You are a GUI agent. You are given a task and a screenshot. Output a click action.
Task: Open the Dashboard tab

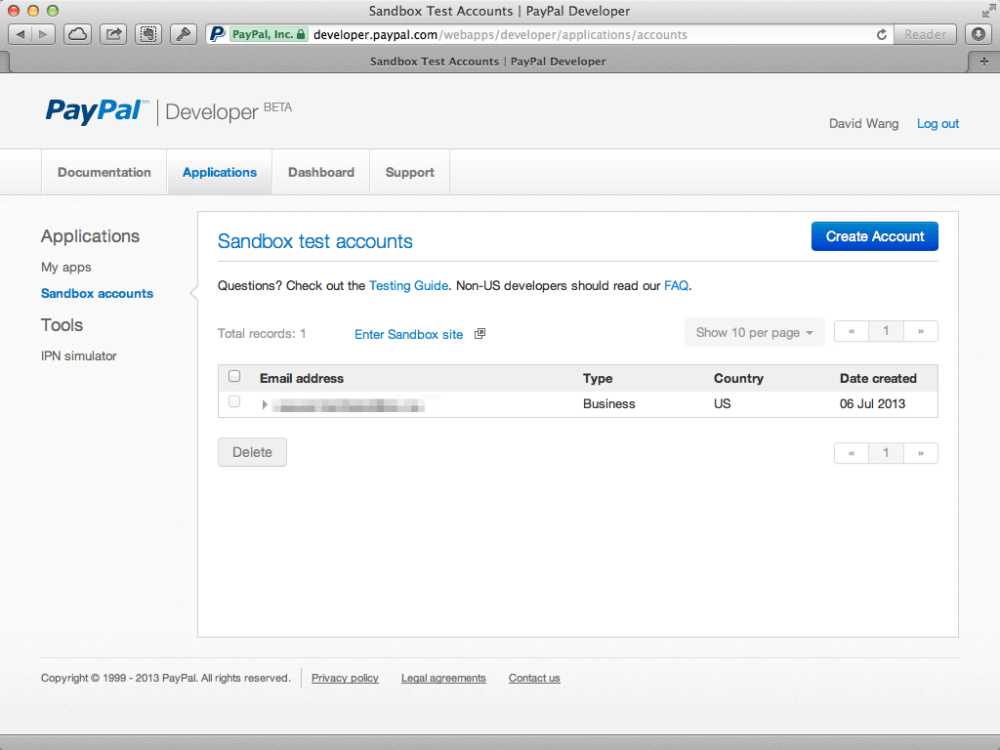click(x=321, y=172)
